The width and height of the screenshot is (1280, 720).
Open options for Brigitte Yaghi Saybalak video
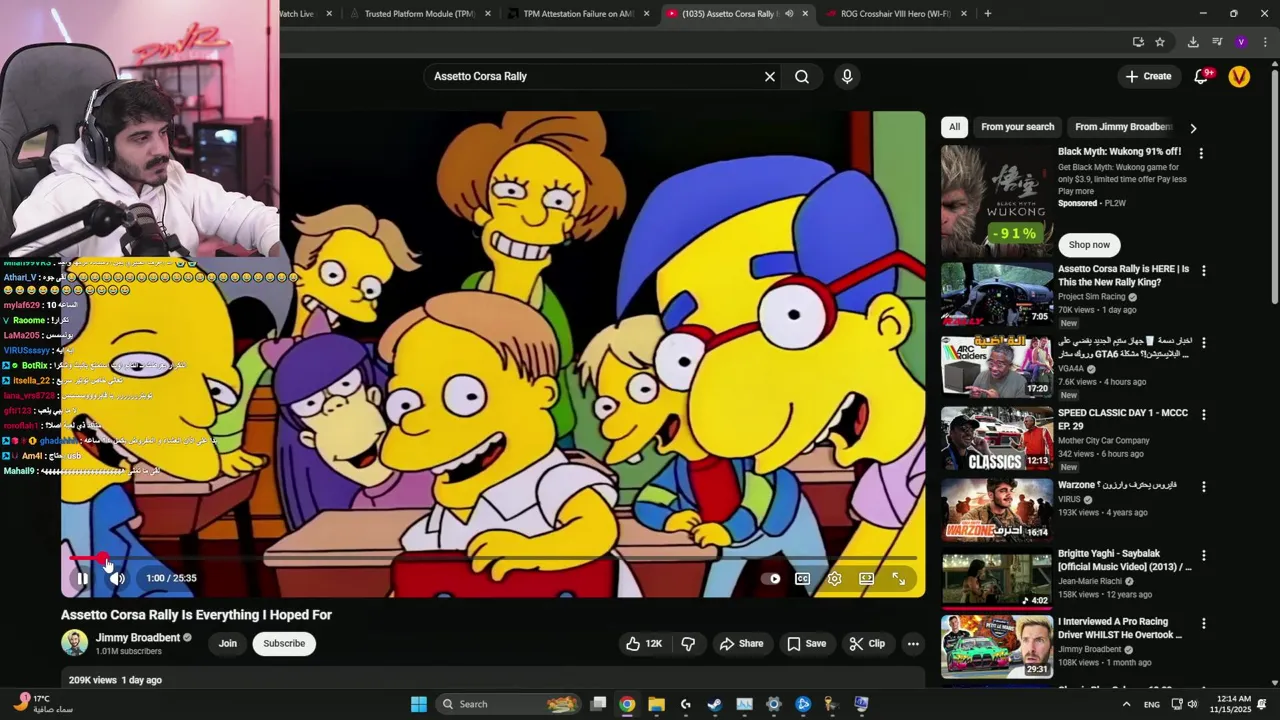[x=1203, y=555]
